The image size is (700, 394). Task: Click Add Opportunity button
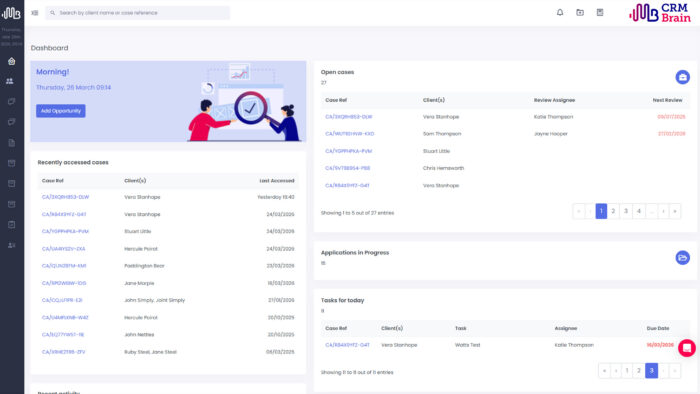coord(61,111)
